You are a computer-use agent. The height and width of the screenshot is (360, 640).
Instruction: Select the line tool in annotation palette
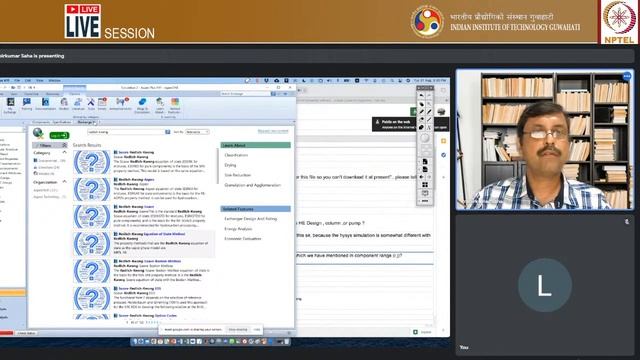[x=429, y=120]
